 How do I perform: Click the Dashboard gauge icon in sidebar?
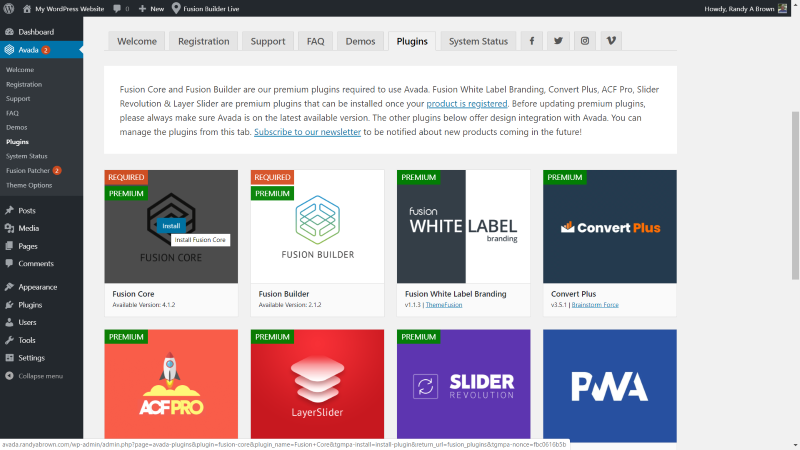point(9,32)
